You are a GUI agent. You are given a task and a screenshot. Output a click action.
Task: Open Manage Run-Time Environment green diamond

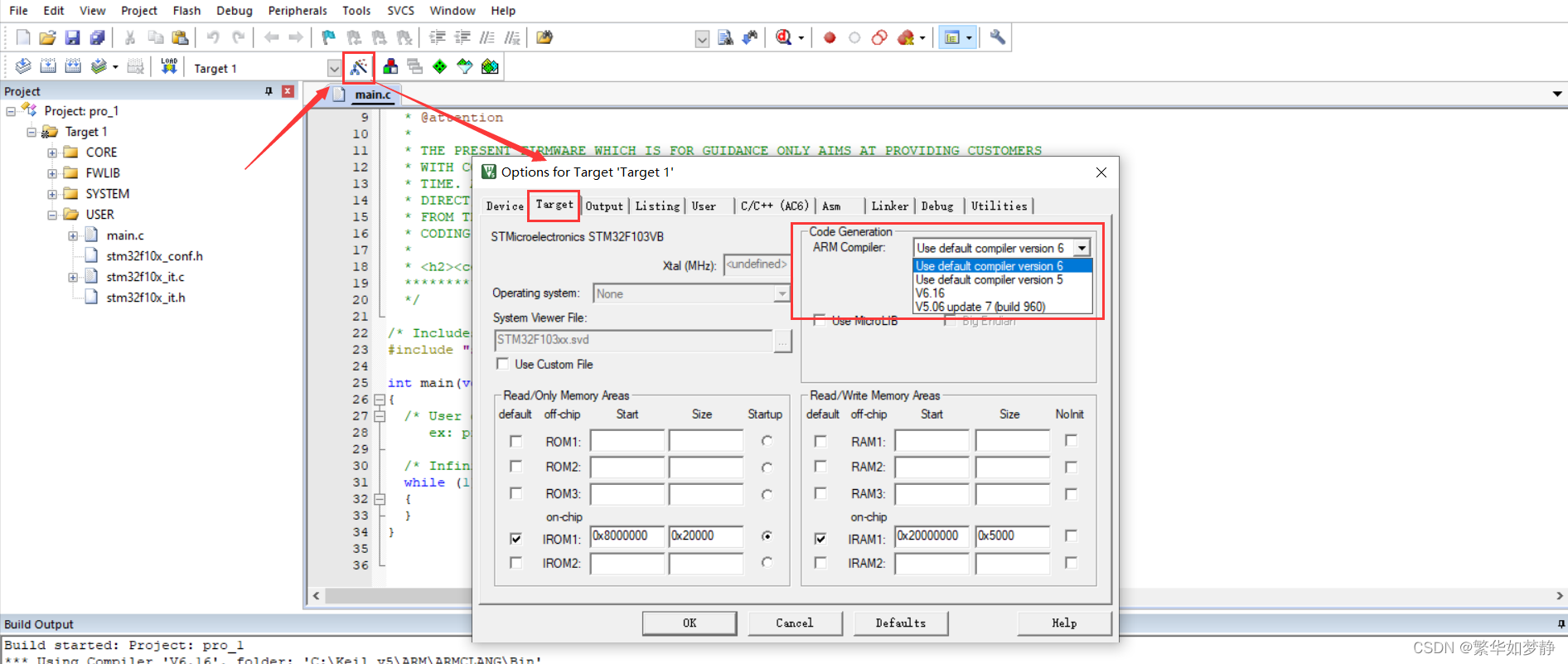(440, 66)
